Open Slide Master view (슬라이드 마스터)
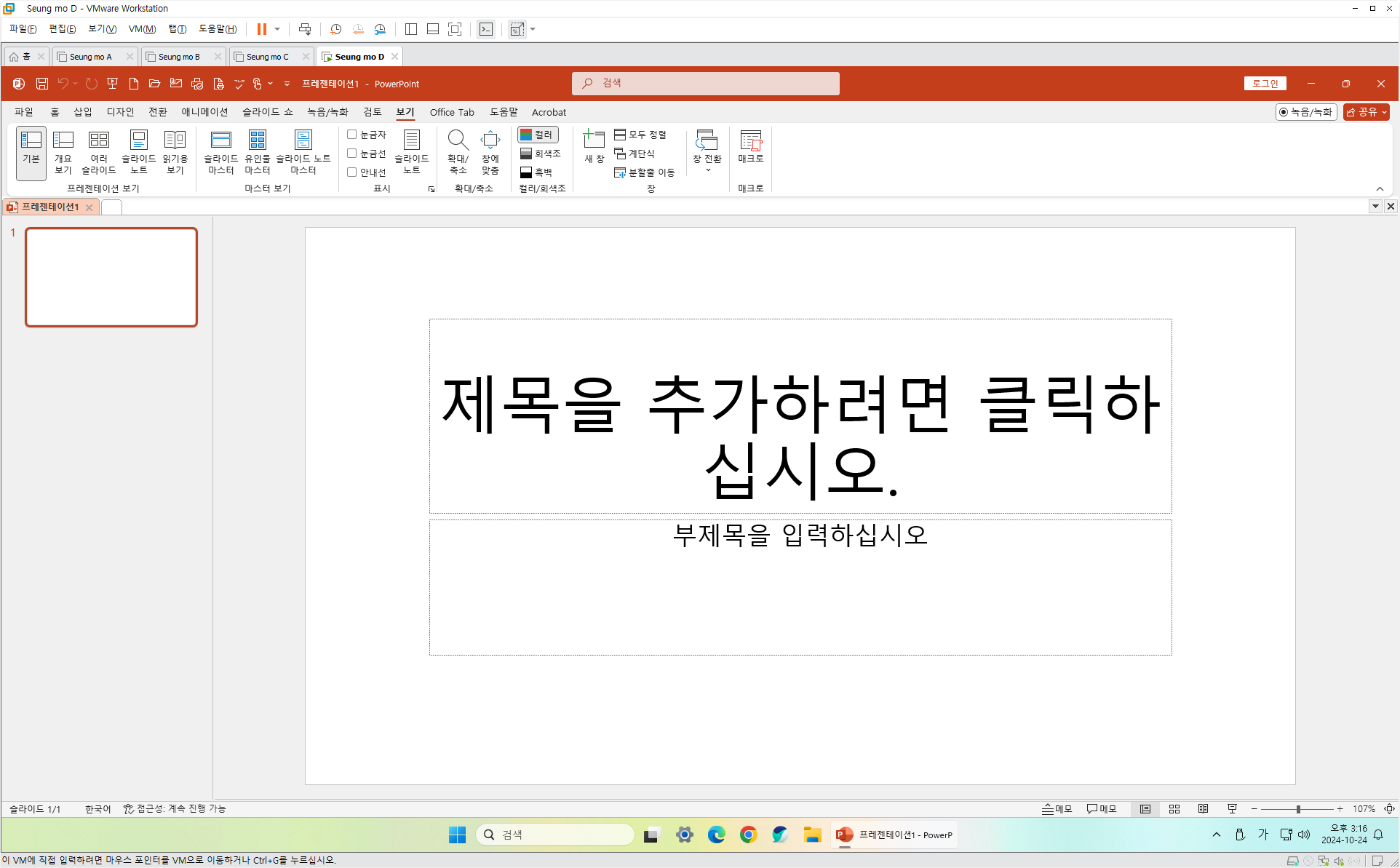Image resolution: width=1400 pixels, height=868 pixels. coord(220,152)
